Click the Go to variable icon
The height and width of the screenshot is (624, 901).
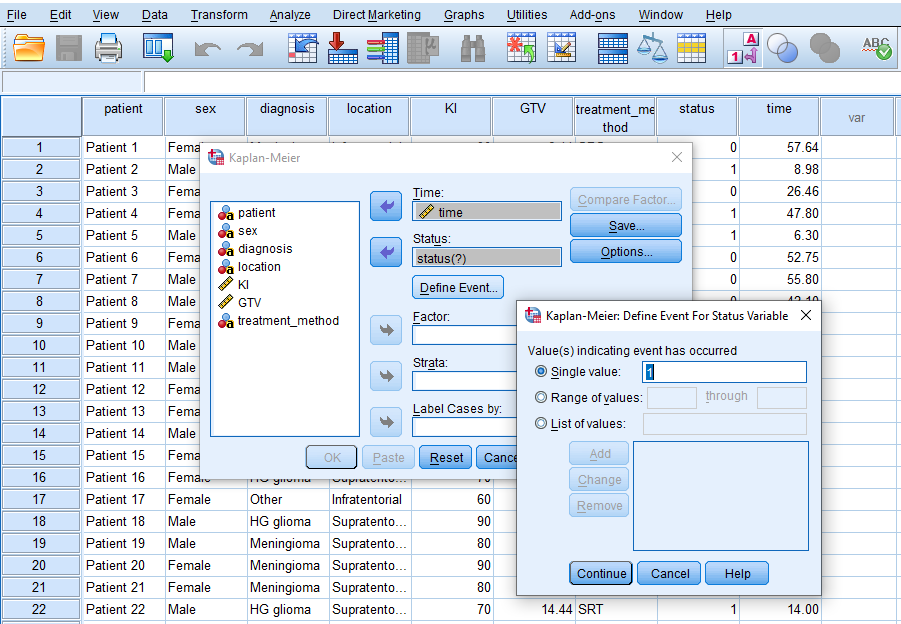click(x=342, y=48)
